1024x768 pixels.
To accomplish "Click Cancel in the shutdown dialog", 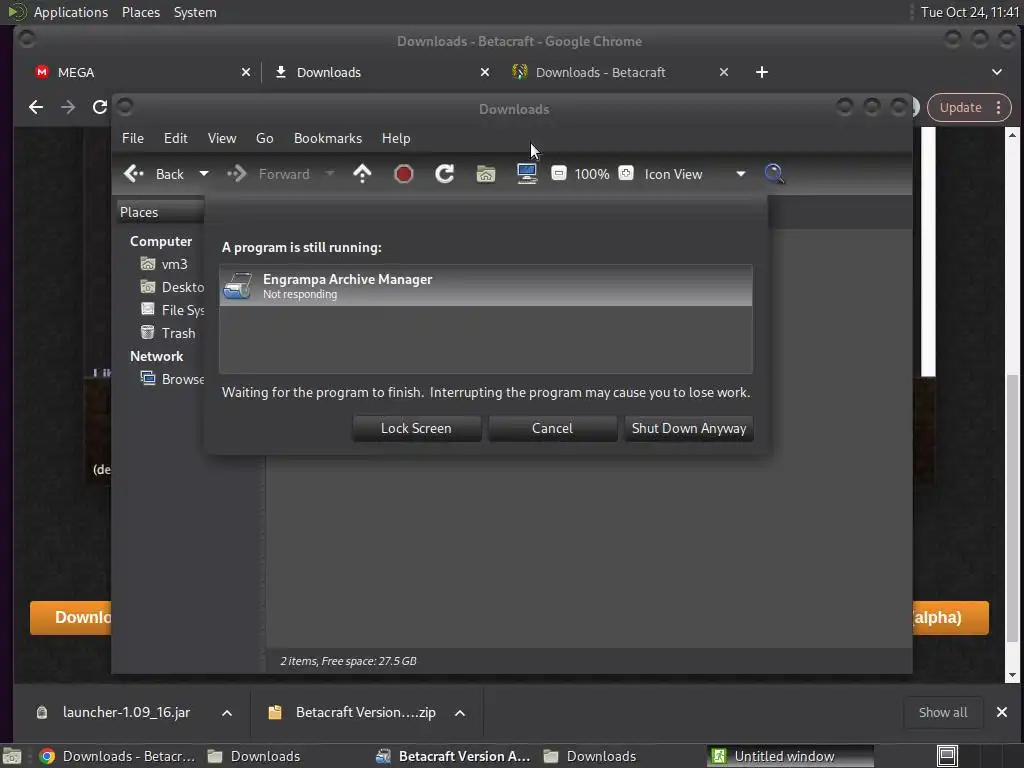I will tap(552, 428).
